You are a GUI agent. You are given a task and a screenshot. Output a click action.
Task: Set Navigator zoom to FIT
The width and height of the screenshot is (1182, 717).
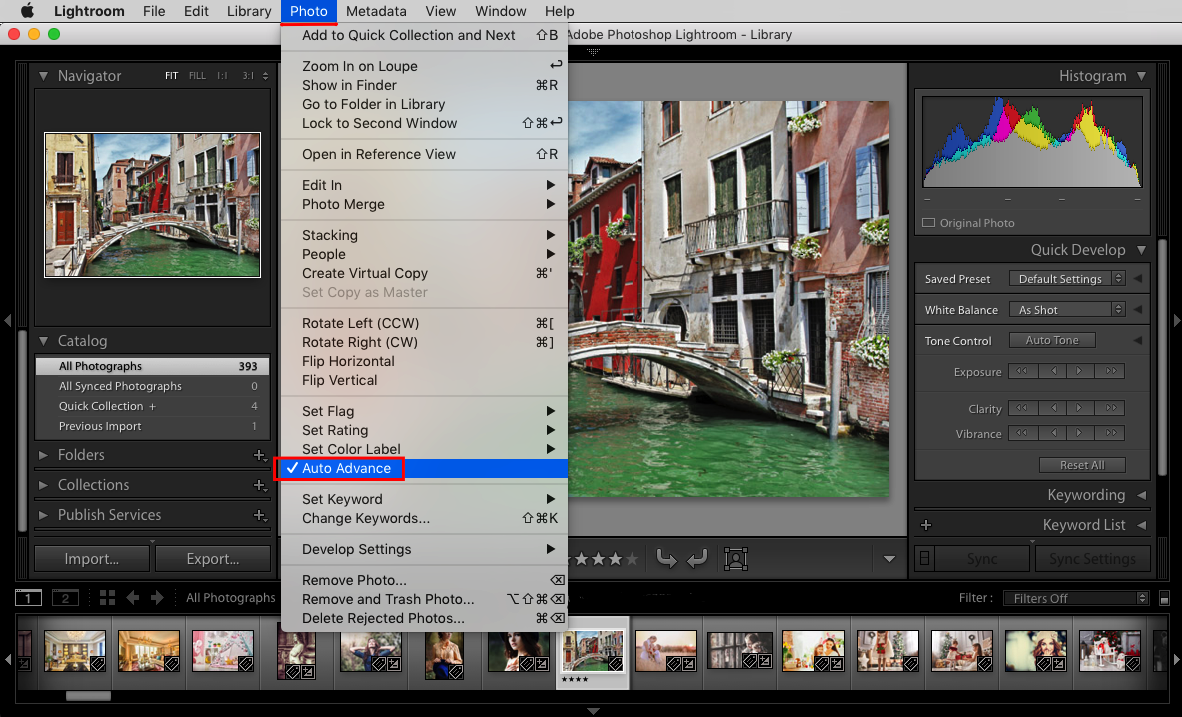pyautogui.click(x=172, y=76)
